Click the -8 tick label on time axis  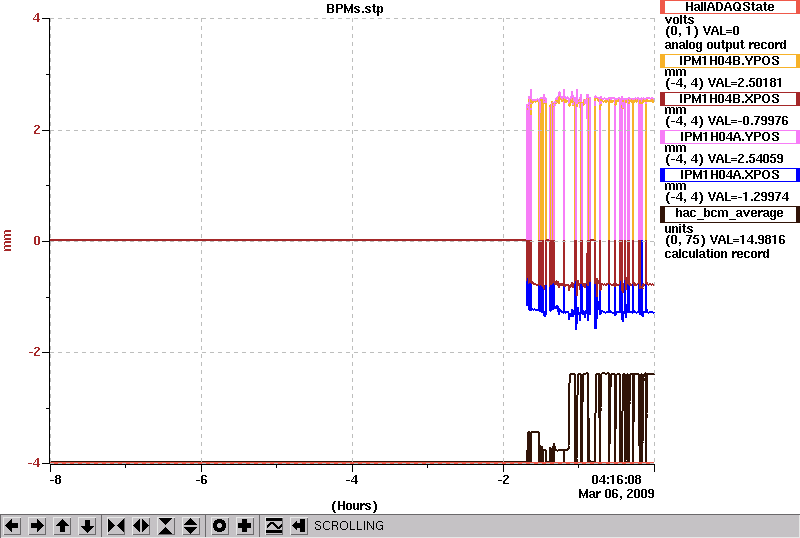tap(55, 480)
